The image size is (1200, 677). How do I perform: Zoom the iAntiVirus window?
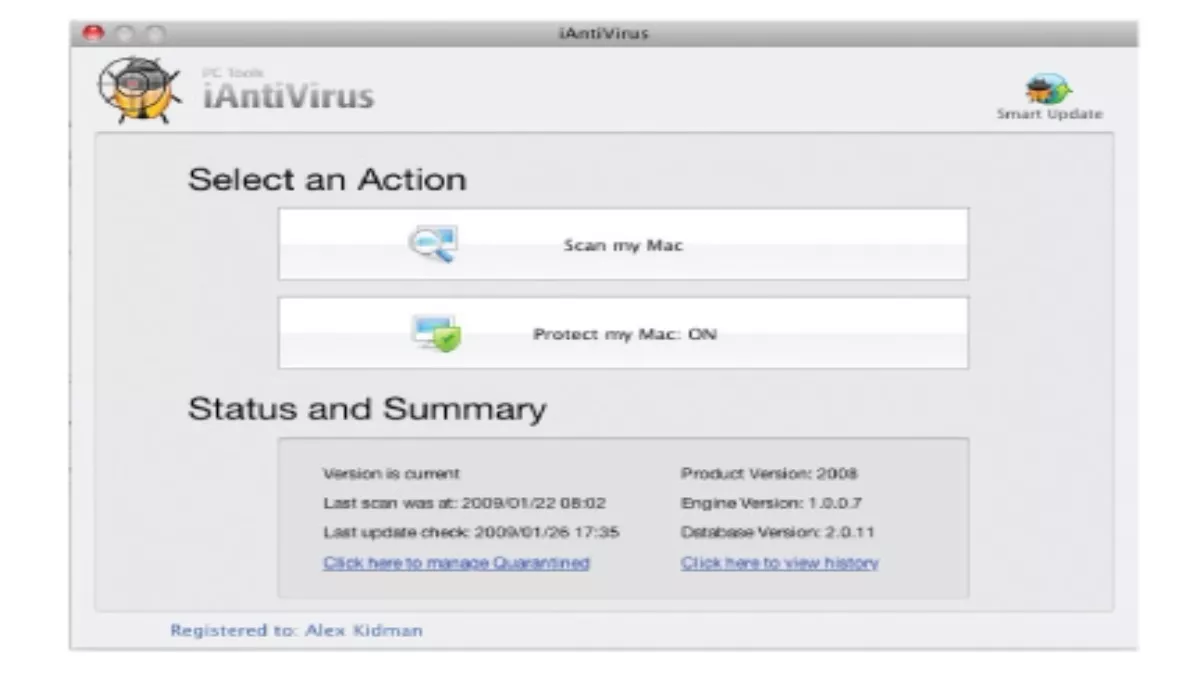click(x=154, y=34)
